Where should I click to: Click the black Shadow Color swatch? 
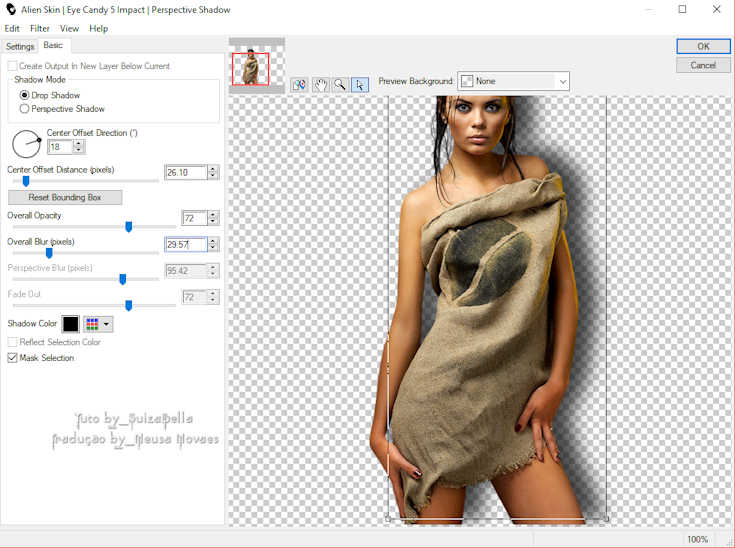coord(71,324)
